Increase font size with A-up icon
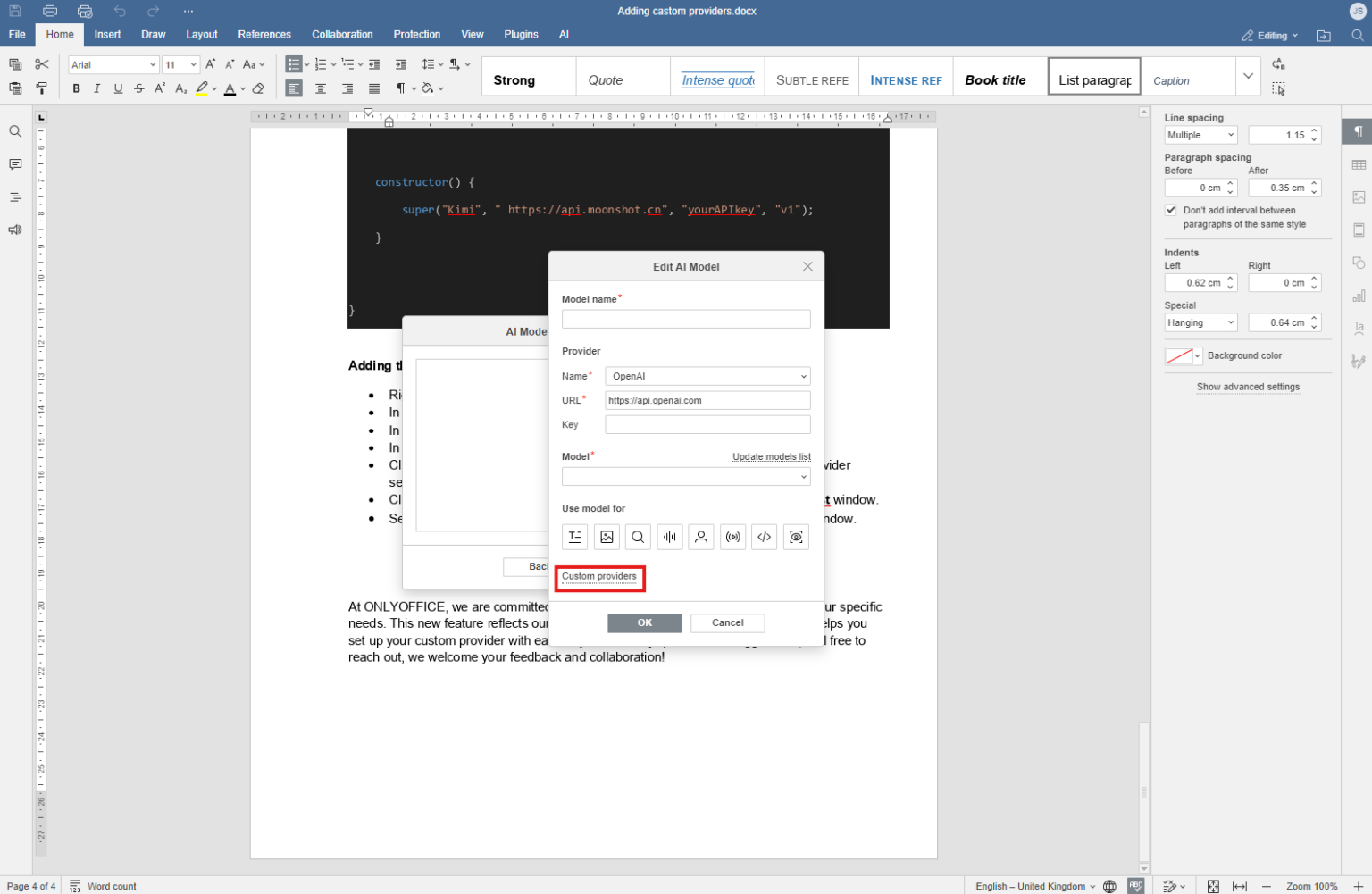This screenshot has width=1372, height=894. [211, 64]
